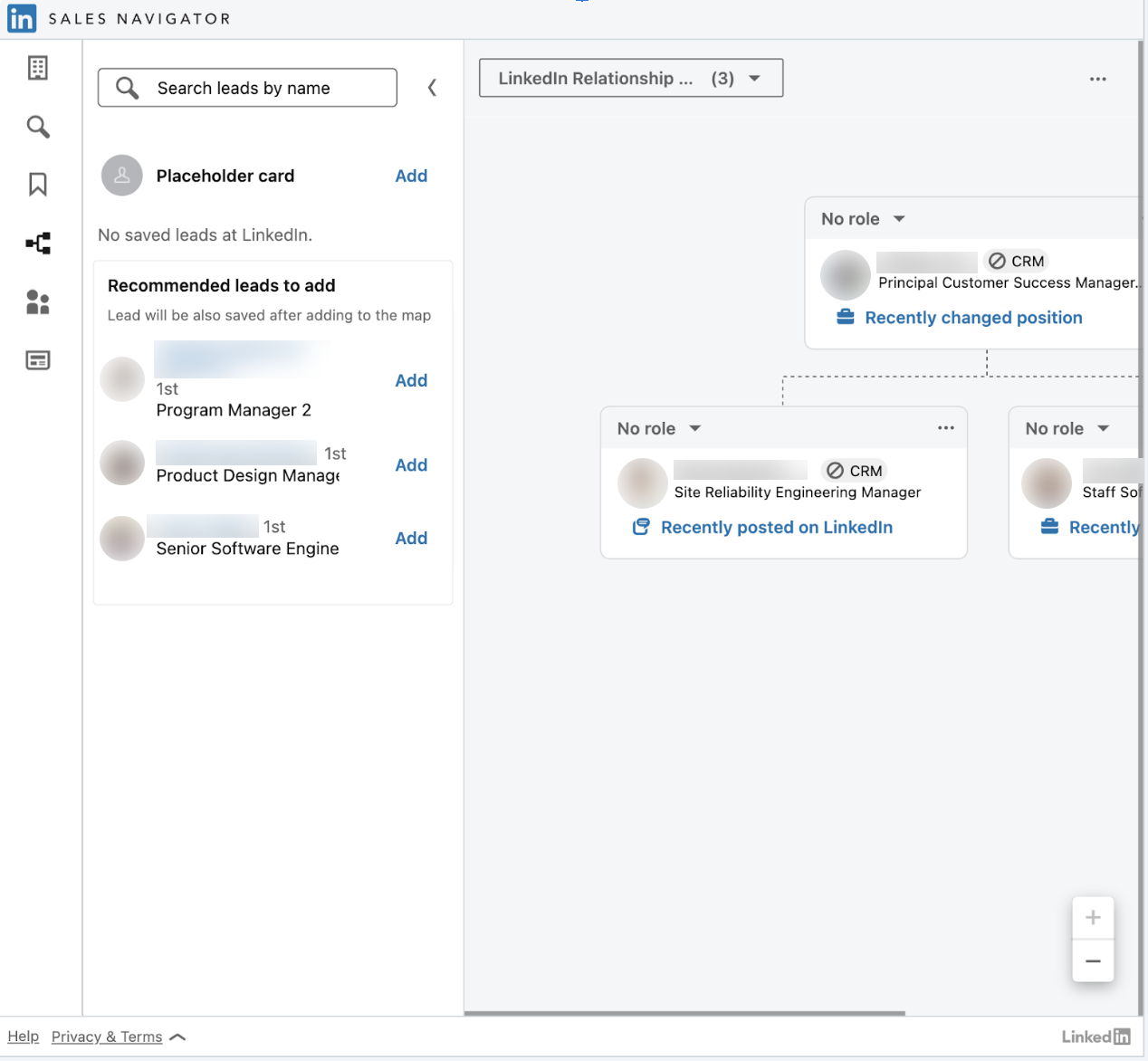This screenshot has height=1061, width=1148.
Task: Click the CRM badge on the Principal Customer Success Manager card
Action: coord(1017,261)
